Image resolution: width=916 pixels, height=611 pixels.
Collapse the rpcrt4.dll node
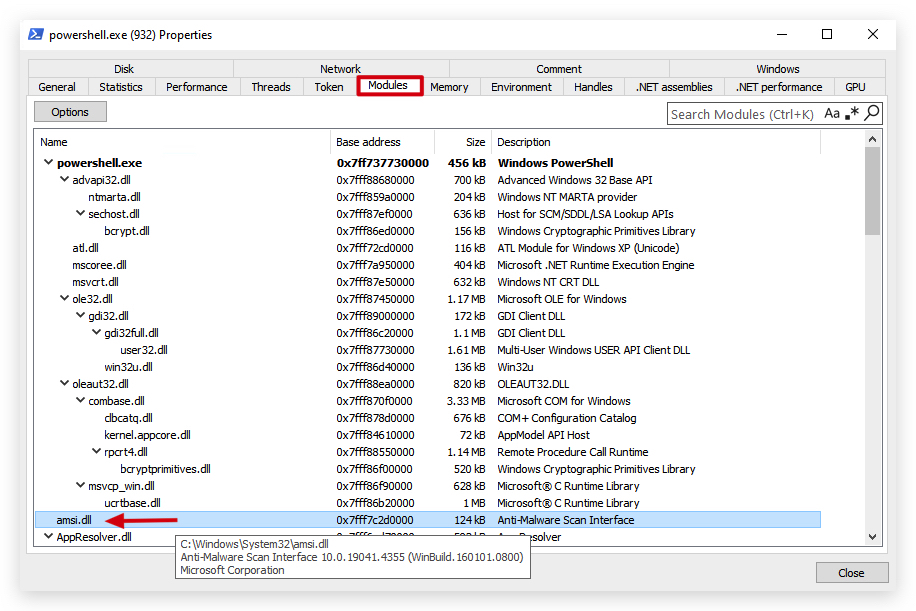(96, 451)
